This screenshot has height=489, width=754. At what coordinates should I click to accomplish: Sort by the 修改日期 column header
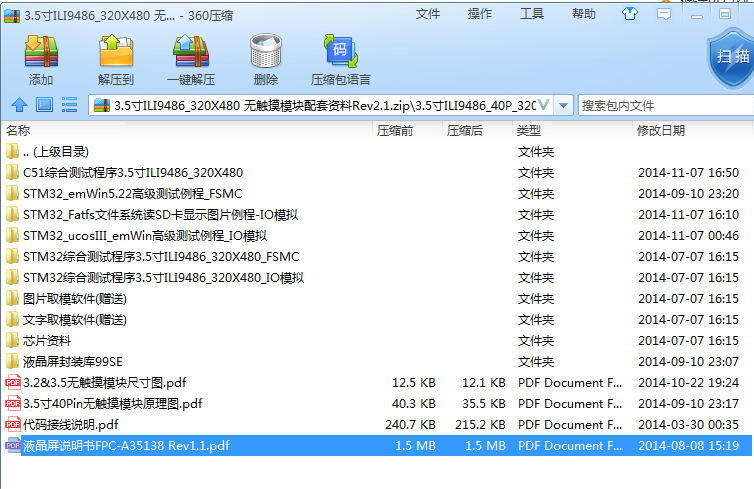pyautogui.click(x=660, y=130)
